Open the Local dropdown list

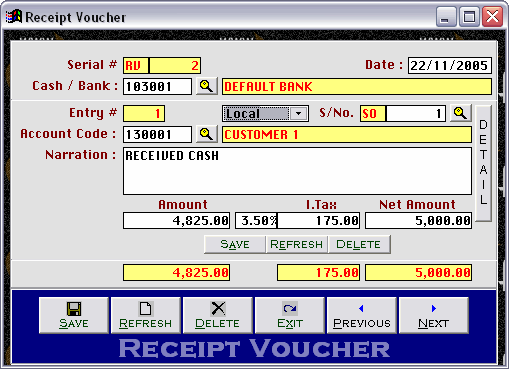pyautogui.click(x=298, y=114)
